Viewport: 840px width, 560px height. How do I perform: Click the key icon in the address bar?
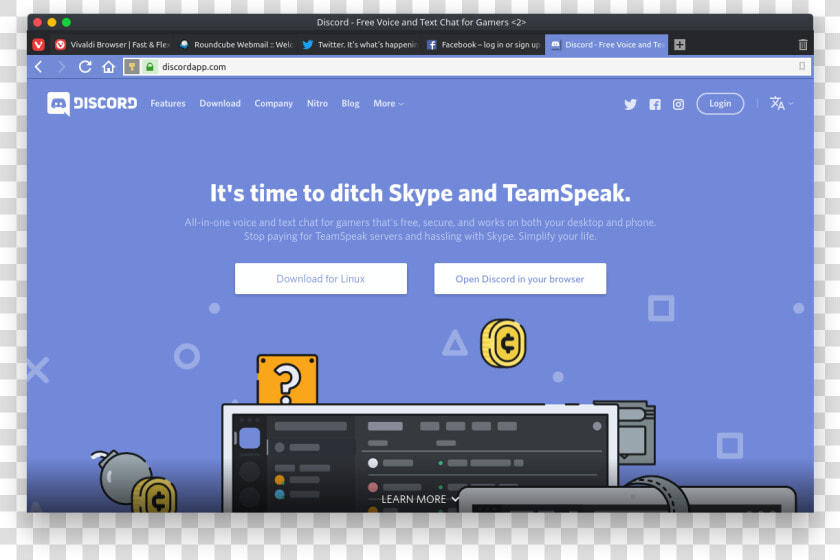(132, 67)
